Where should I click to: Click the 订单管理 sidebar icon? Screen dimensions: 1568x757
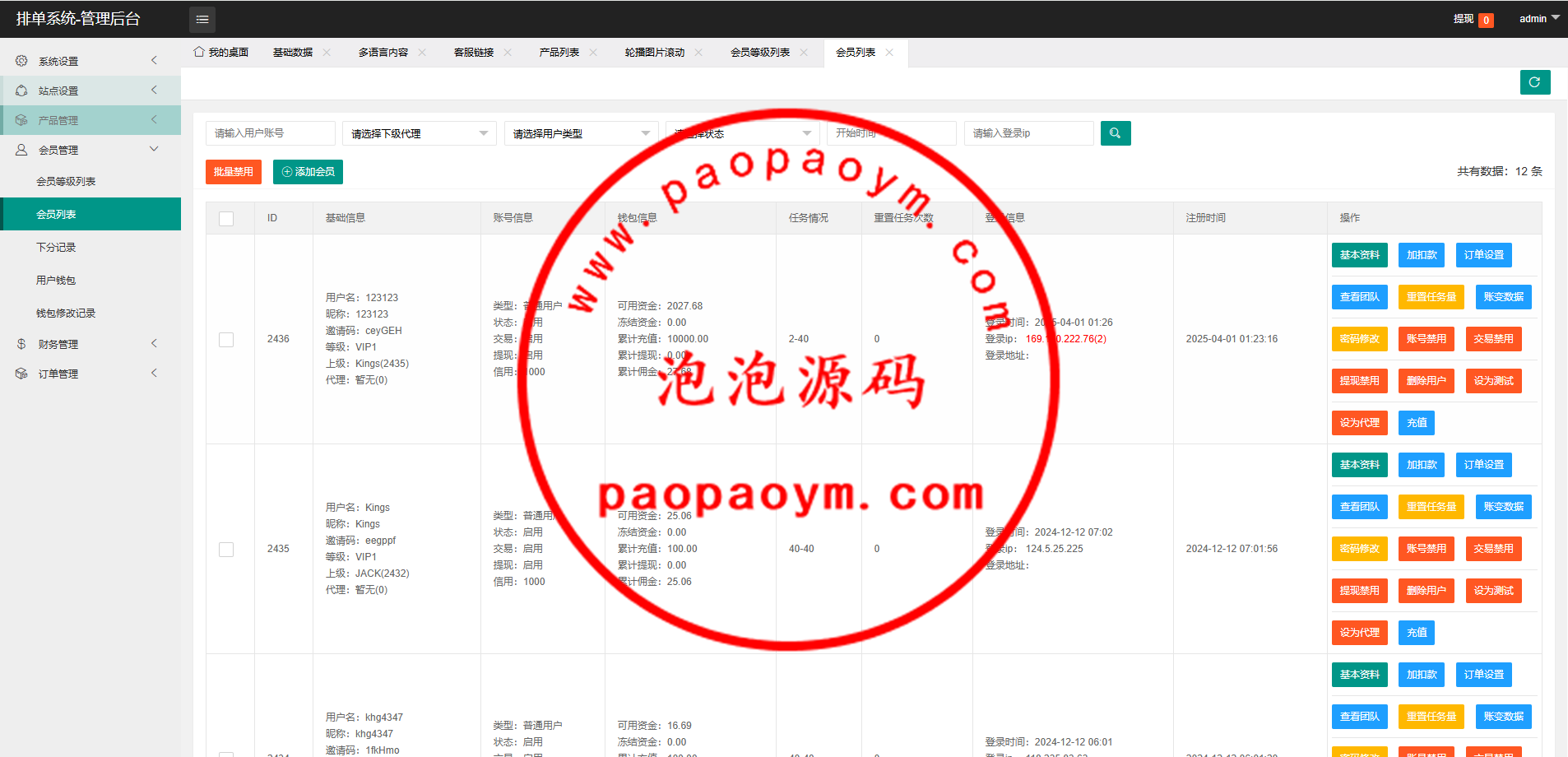(x=21, y=374)
